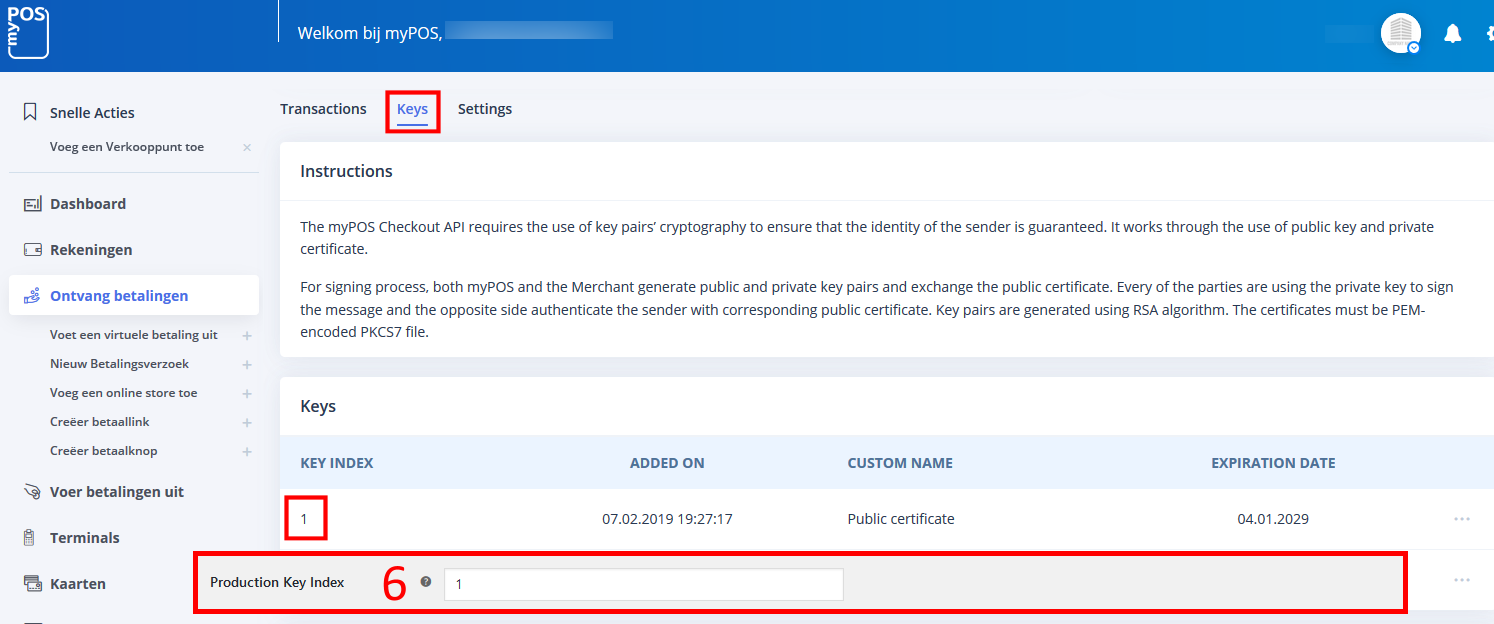
Task: Click the Production Key Index input field
Action: pyautogui.click(x=643, y=584)
